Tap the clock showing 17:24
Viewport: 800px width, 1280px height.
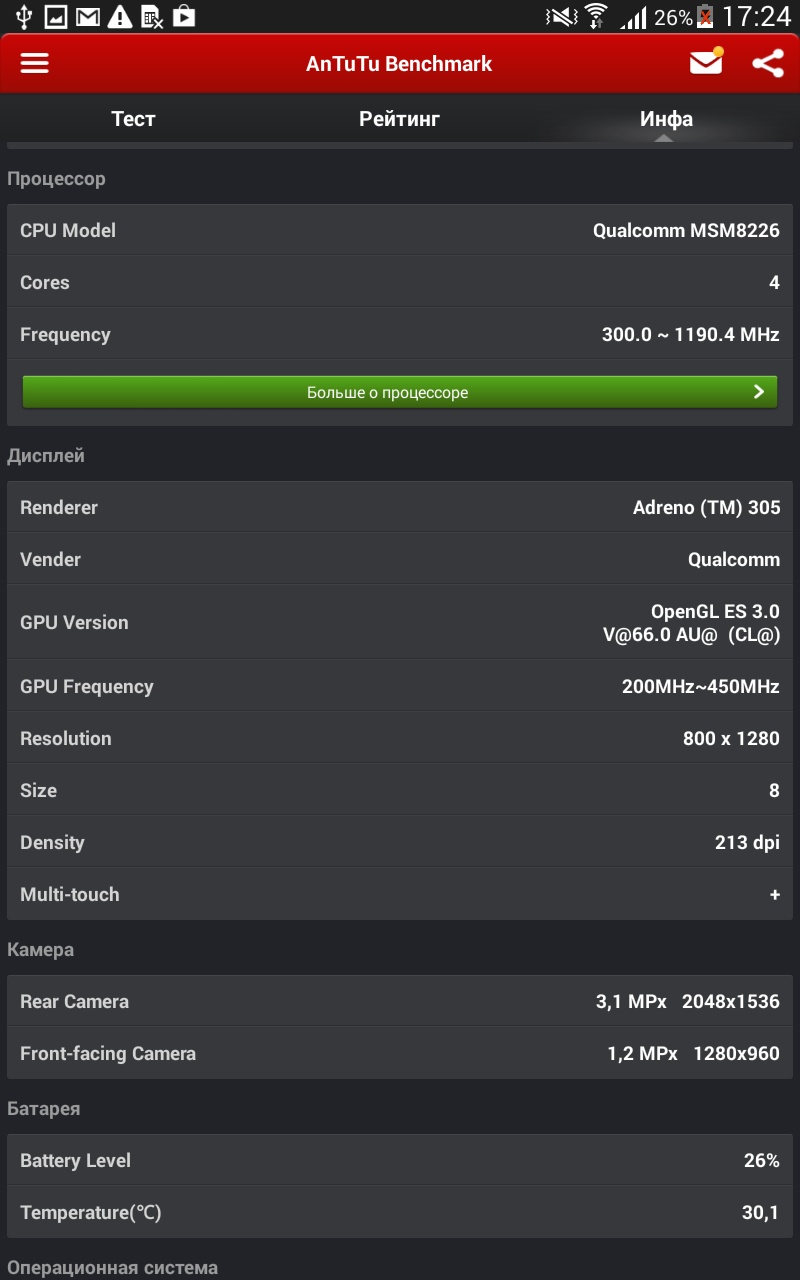point(756,17)
